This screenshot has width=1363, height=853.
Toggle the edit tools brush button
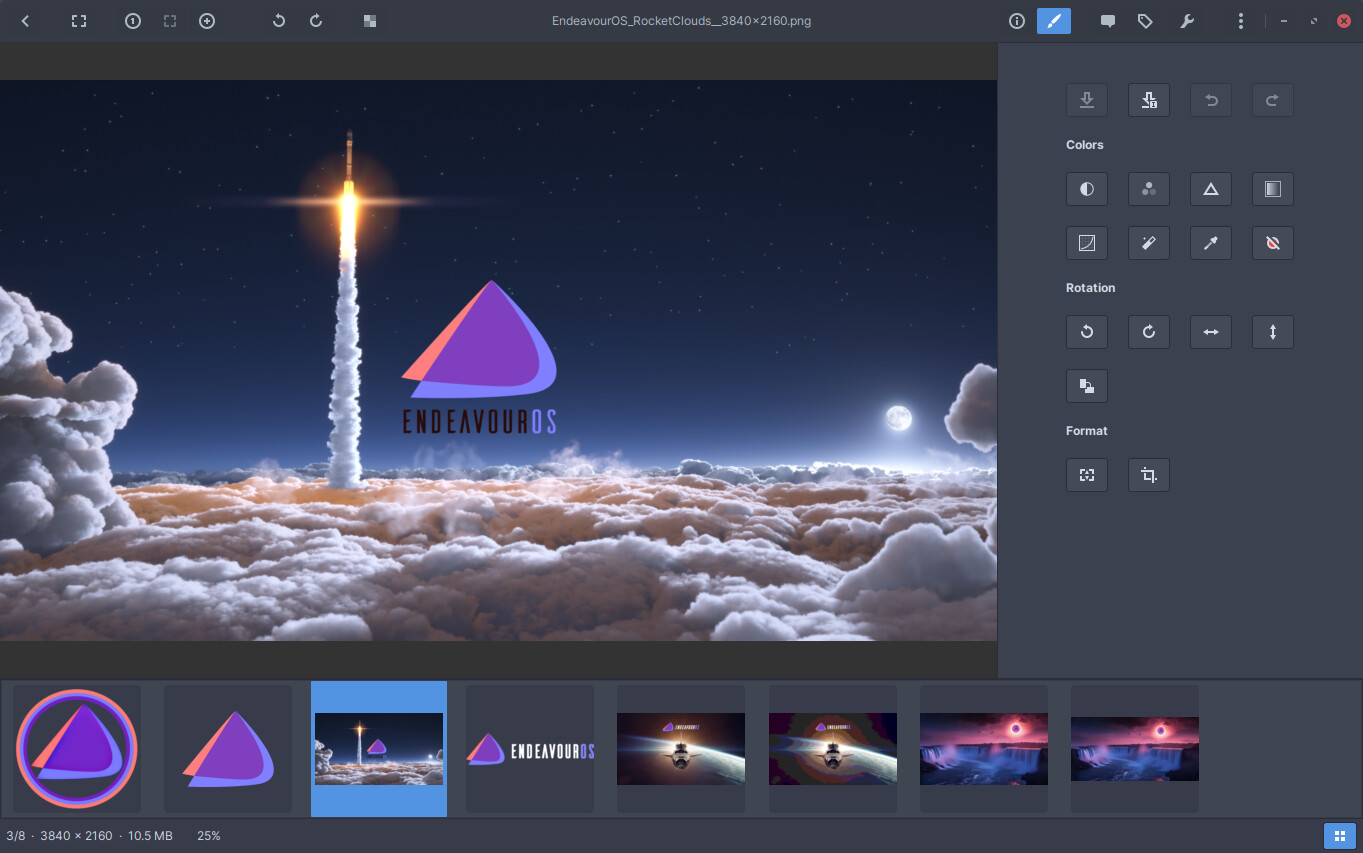(1054, 21)
